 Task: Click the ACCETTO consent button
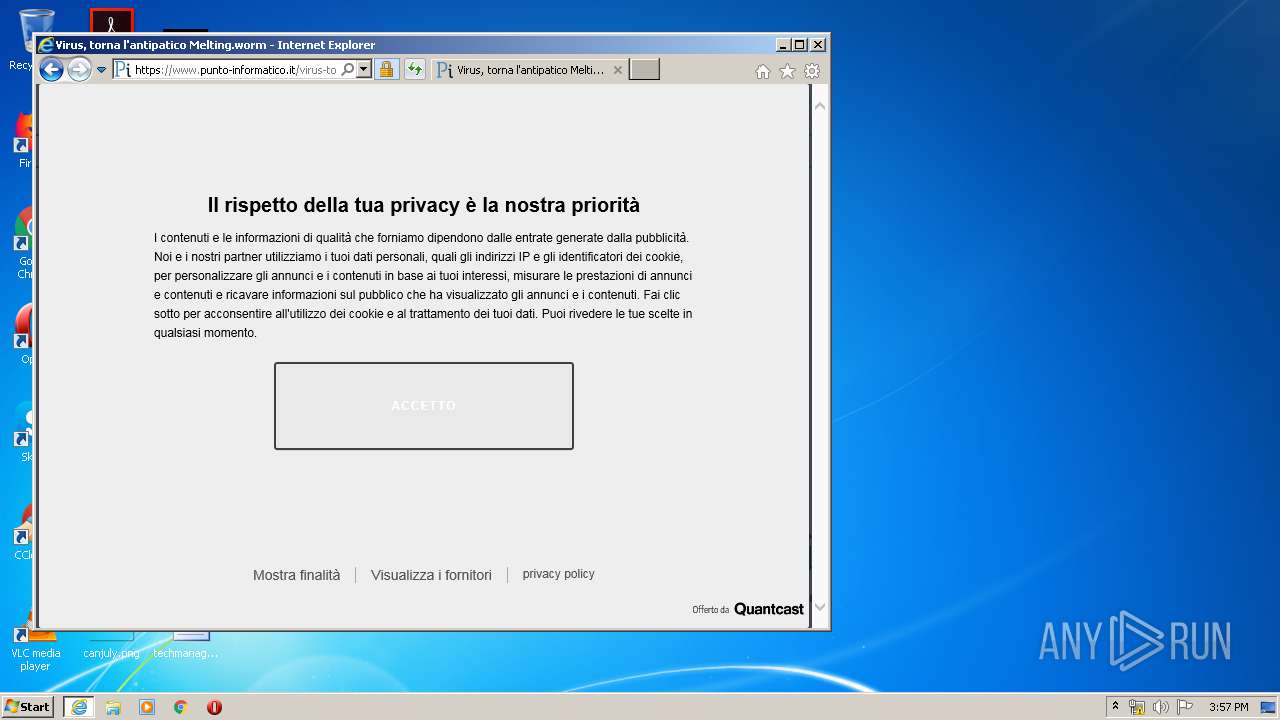point(424,406)
